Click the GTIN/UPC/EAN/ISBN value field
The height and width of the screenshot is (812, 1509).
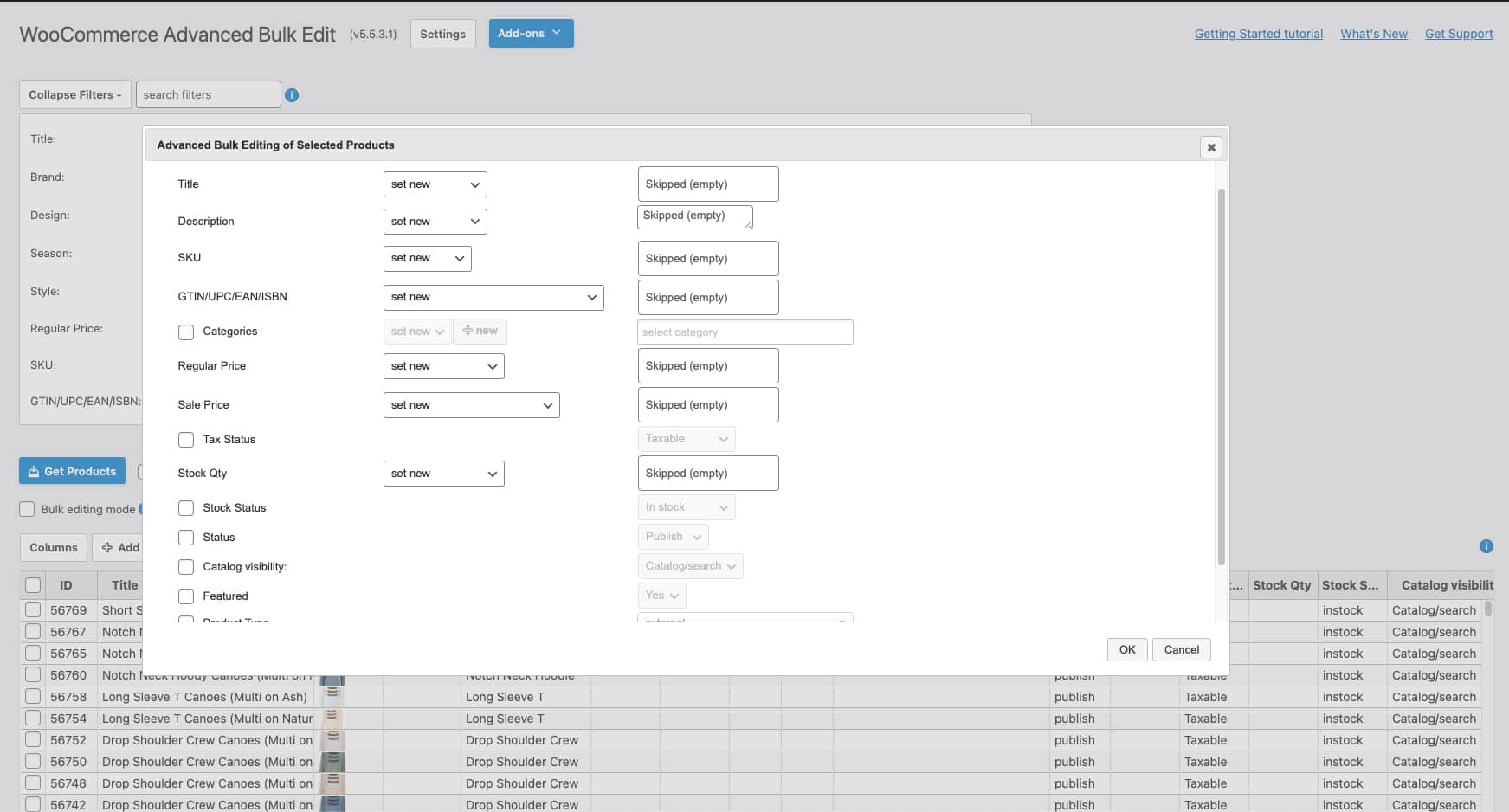[x=707, y=298]
